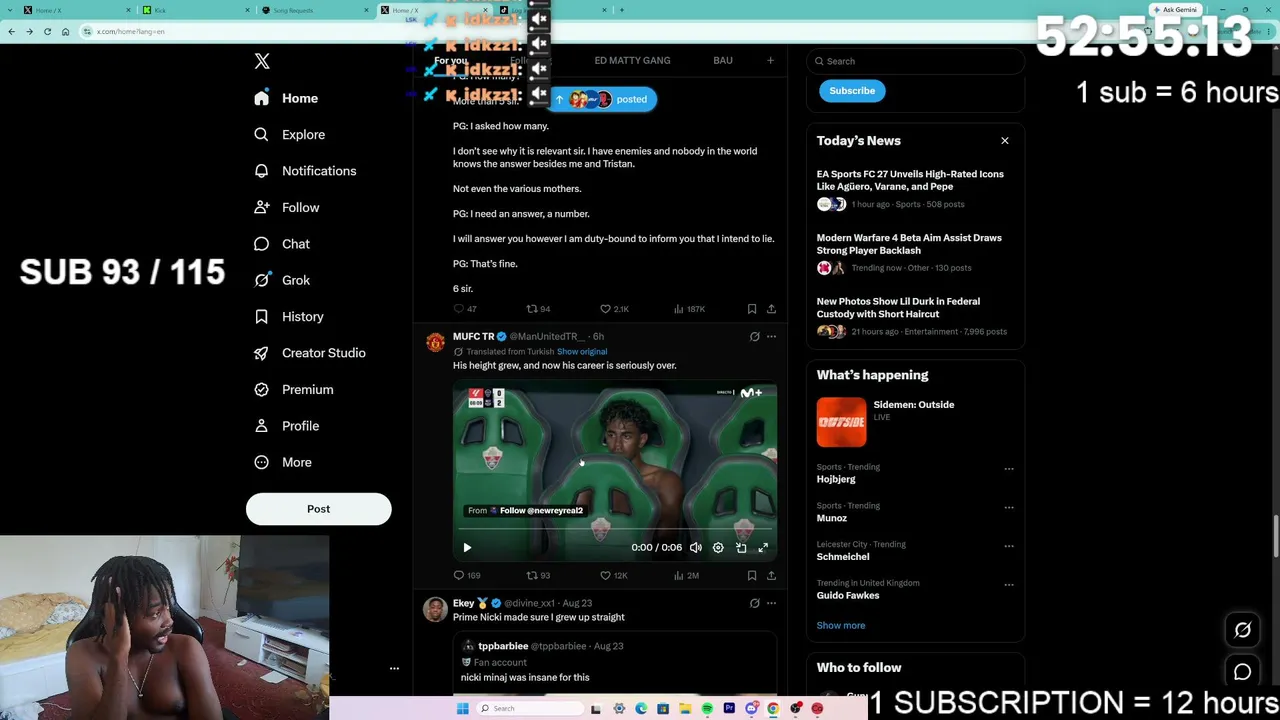Viewport: 1280px width, 720px height.
Task: Open the floating messages button at bottom right
Action: tap(1242, 672)
